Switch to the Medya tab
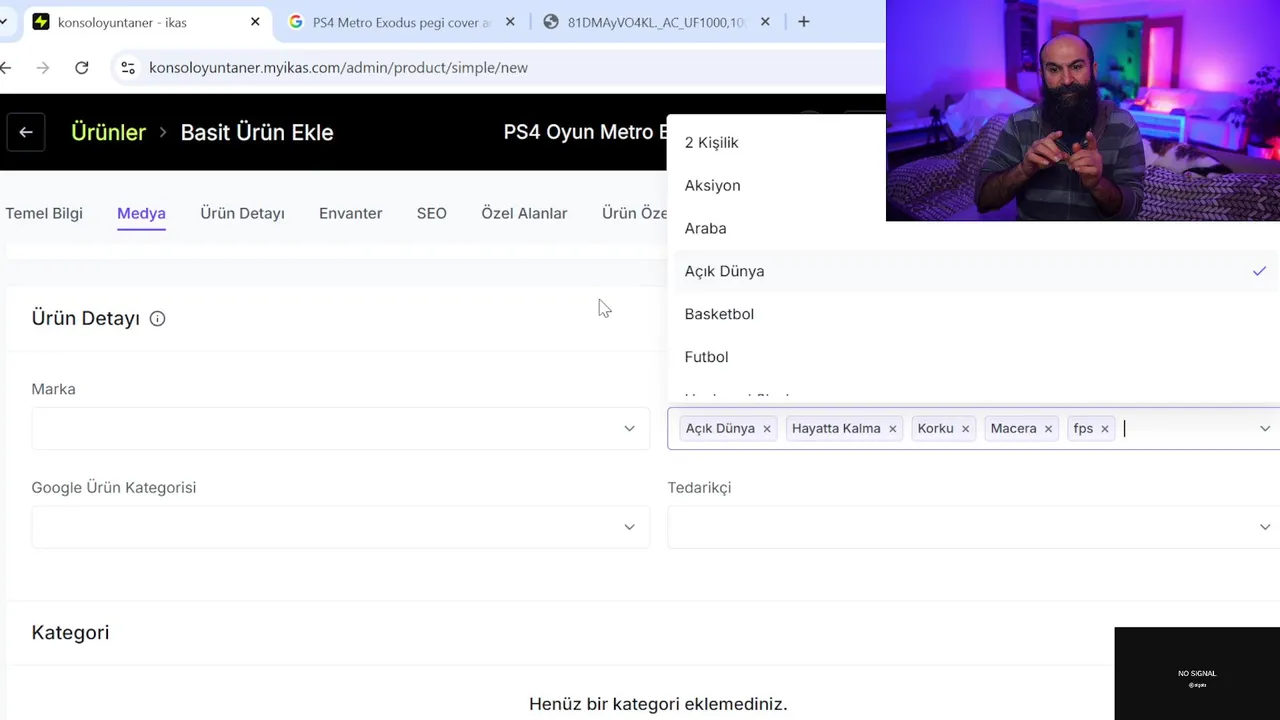The image size is (1280, 720). pos(141,213)
